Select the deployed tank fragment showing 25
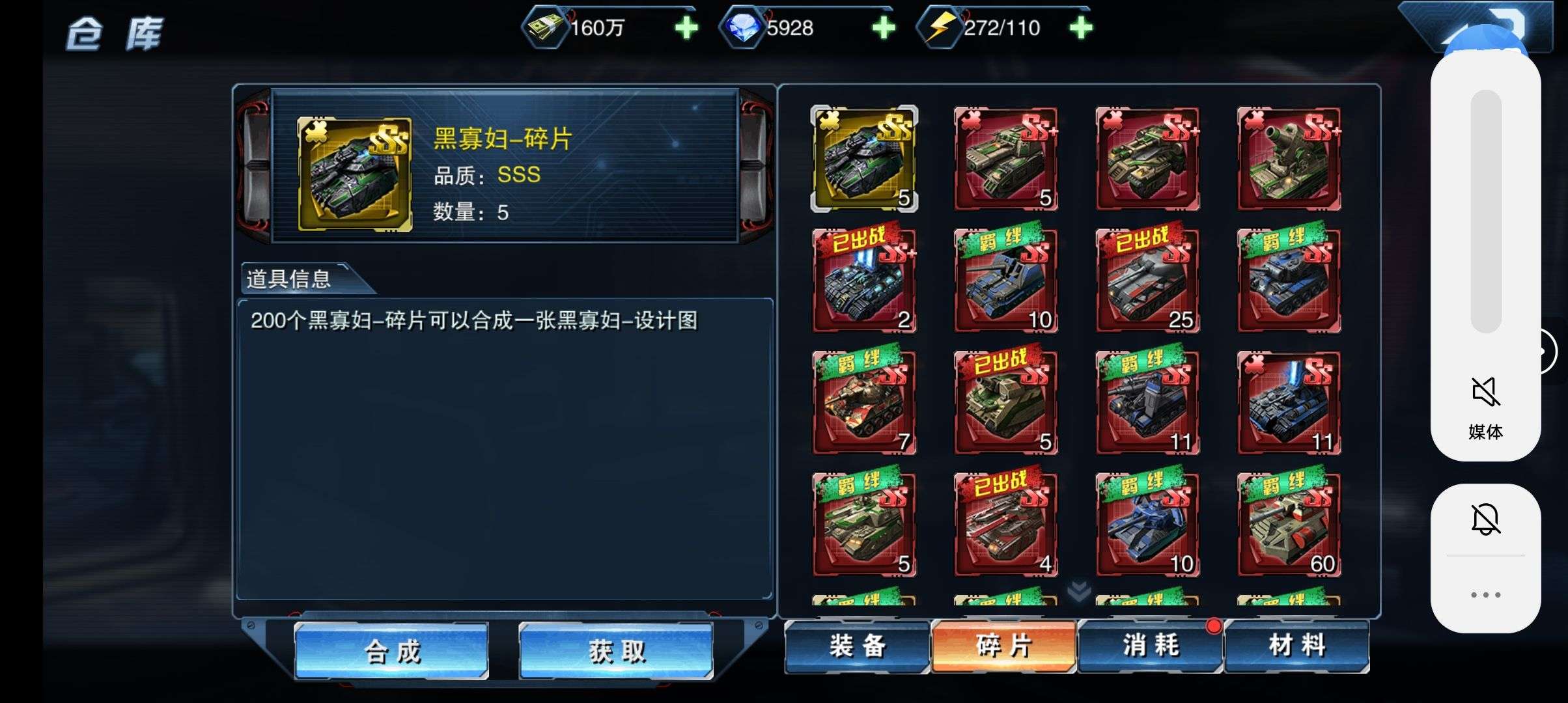This screenshot has height=703, width=1568. (1147, 281)
